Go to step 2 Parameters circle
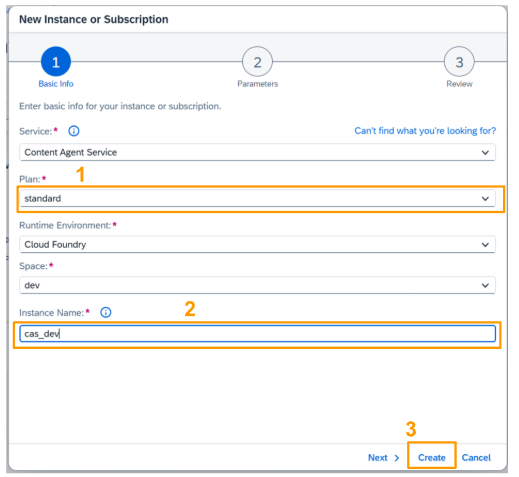Image resolution: width=519 pixels, height=477 pixels. coord(257,62)
